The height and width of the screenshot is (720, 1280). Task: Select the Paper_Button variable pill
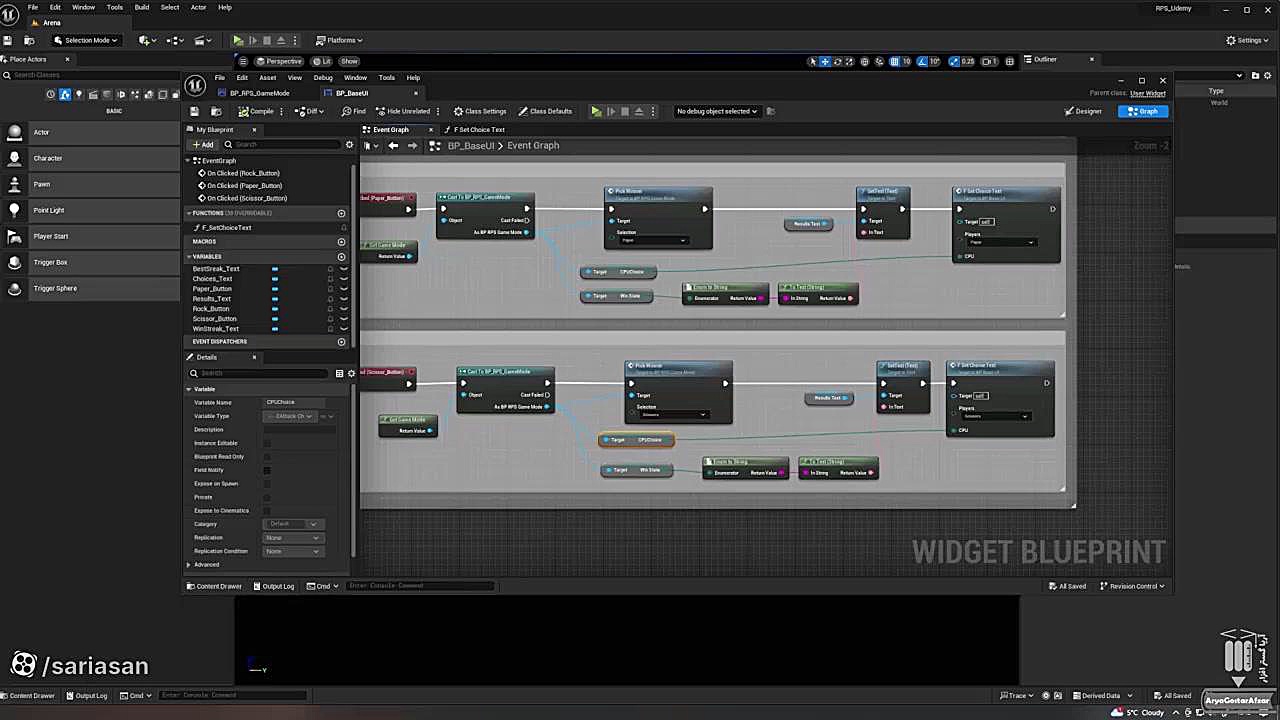click(x=275, y=289)
